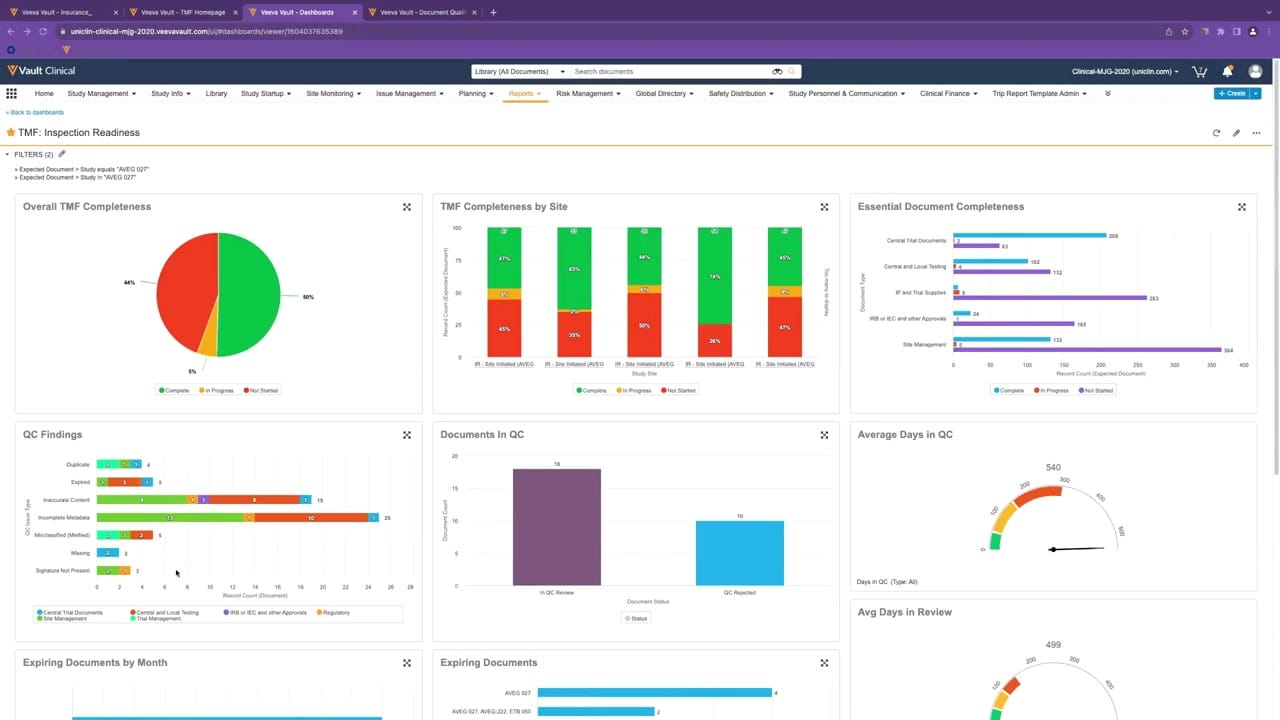Open the Issue Management dropdown menu
This screenshot has height=720, width=1280.
click(410, 93)
